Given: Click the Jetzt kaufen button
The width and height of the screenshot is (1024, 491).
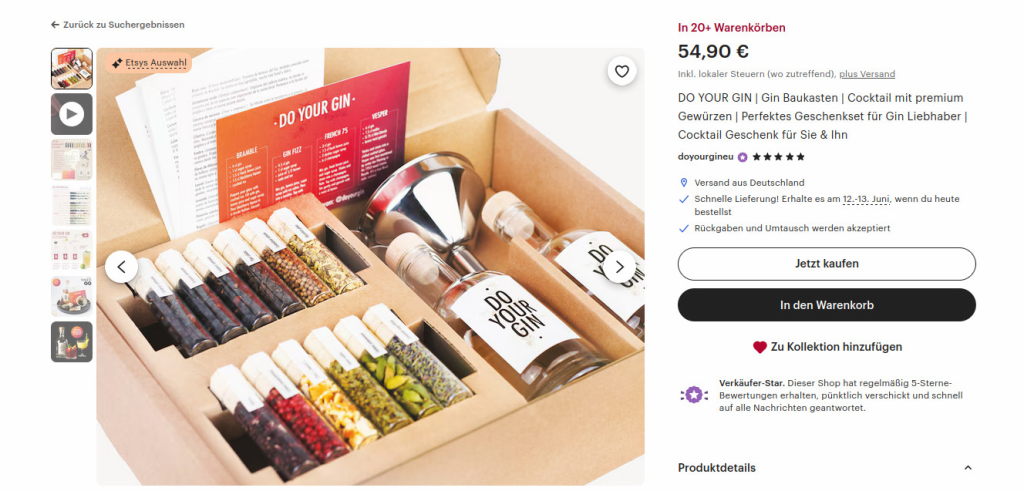Looking at the screenshot, I should click(827, 264).
